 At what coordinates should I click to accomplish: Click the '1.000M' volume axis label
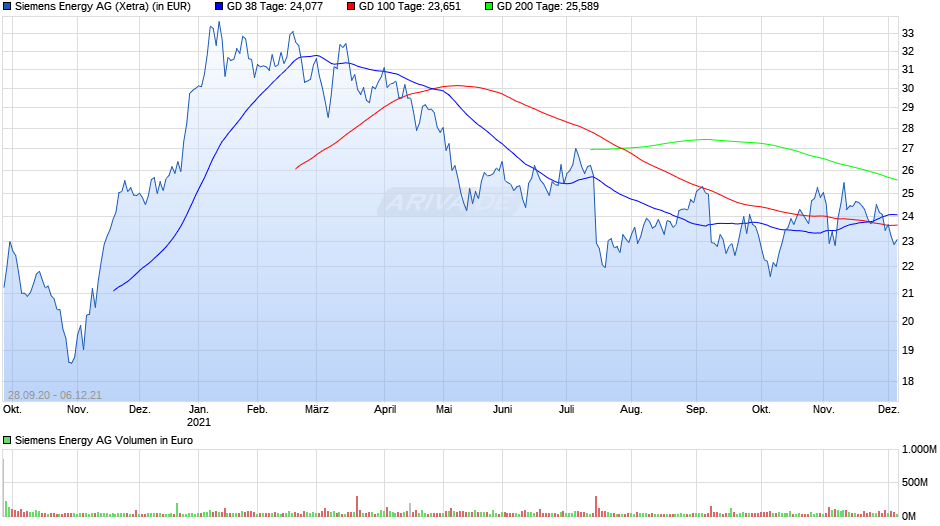[x=919, y=450]
